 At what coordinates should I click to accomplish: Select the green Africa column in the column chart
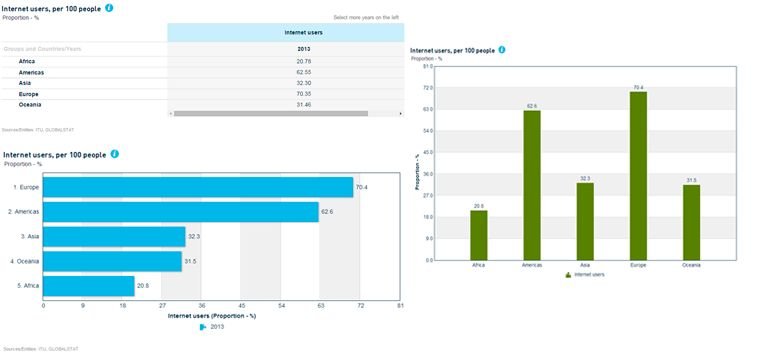[x=479, y=235]
